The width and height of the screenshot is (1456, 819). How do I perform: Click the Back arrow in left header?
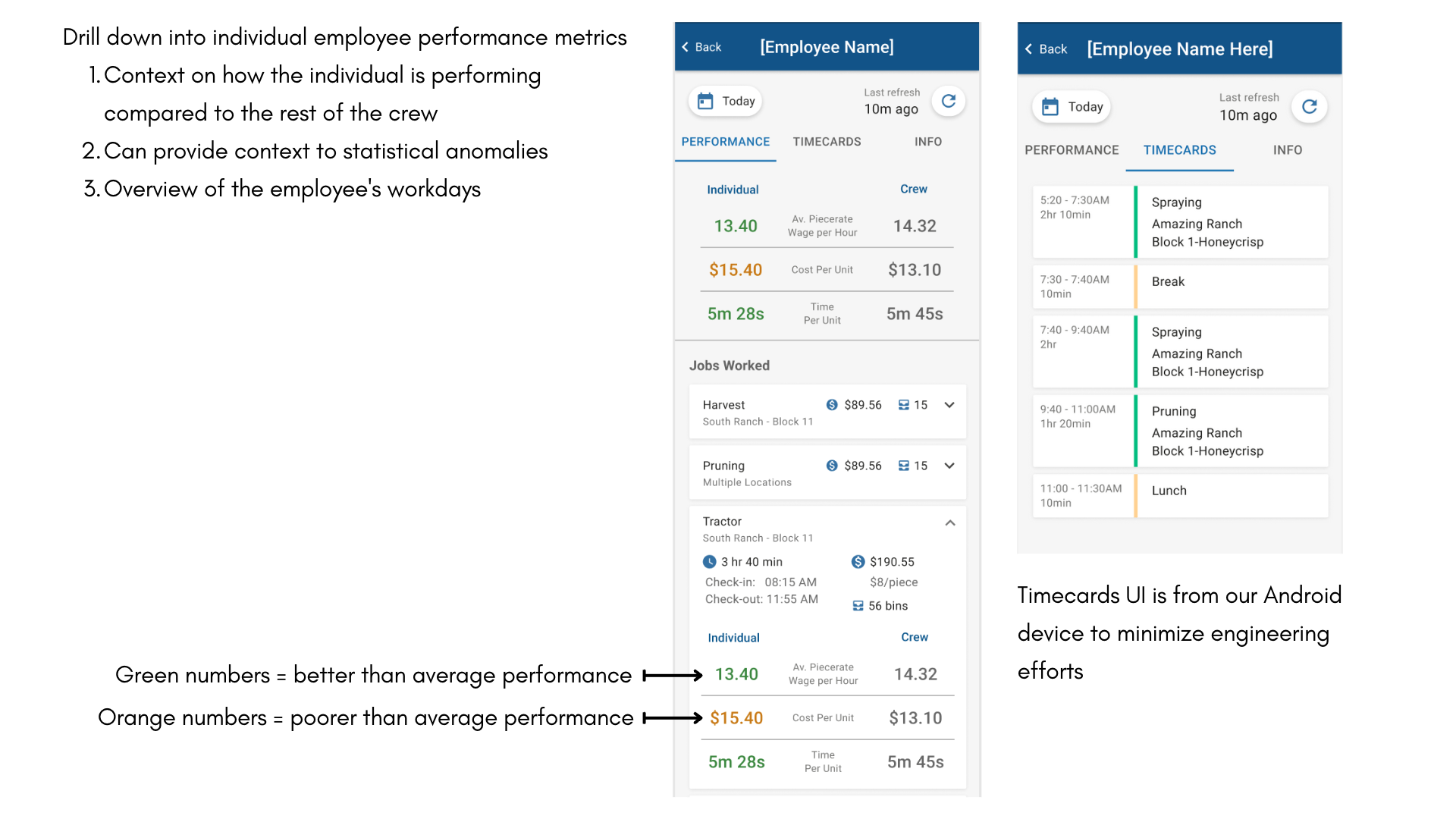tap(686, 47)
